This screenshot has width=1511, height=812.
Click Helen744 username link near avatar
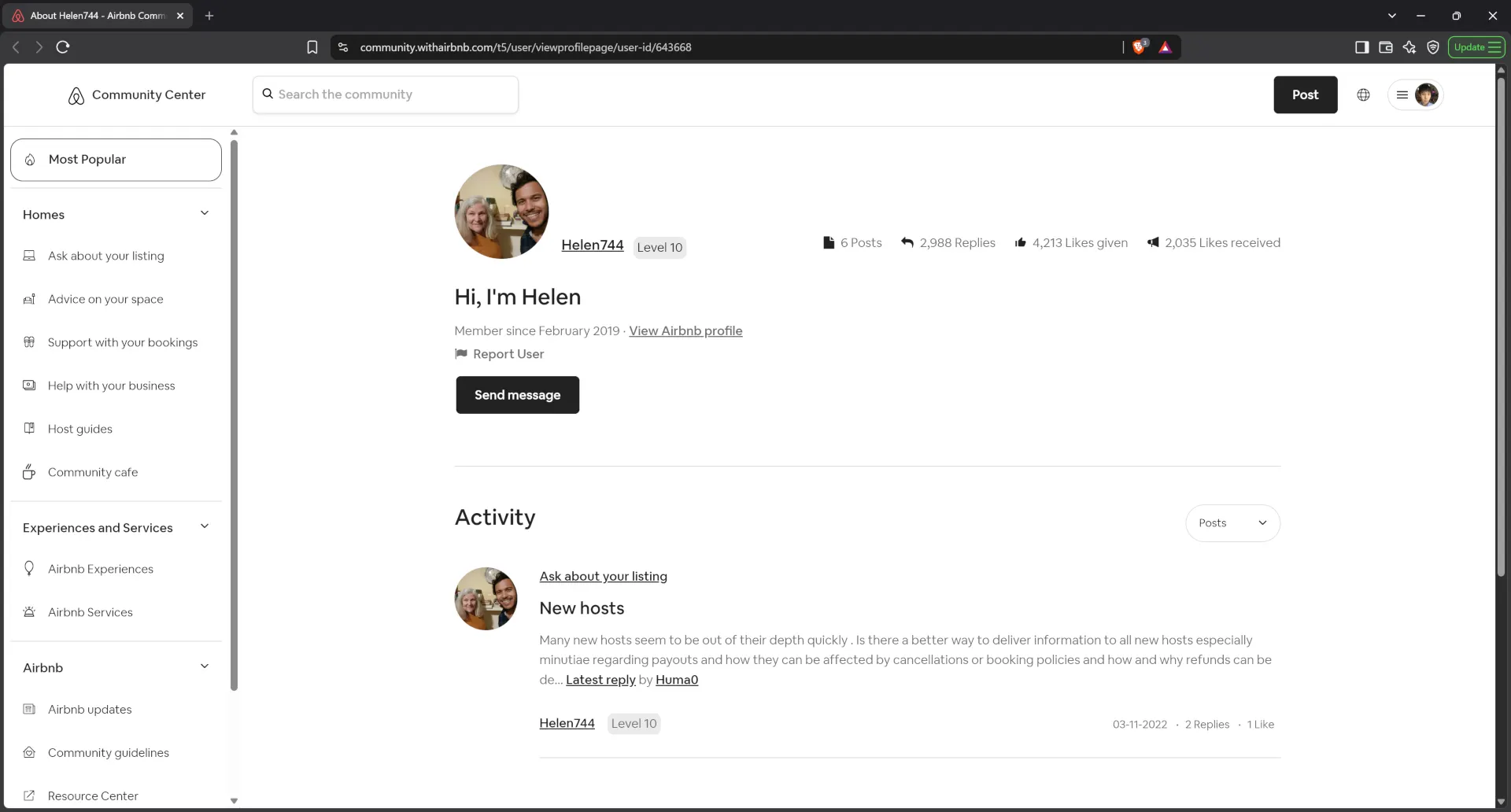pos(592,245)
